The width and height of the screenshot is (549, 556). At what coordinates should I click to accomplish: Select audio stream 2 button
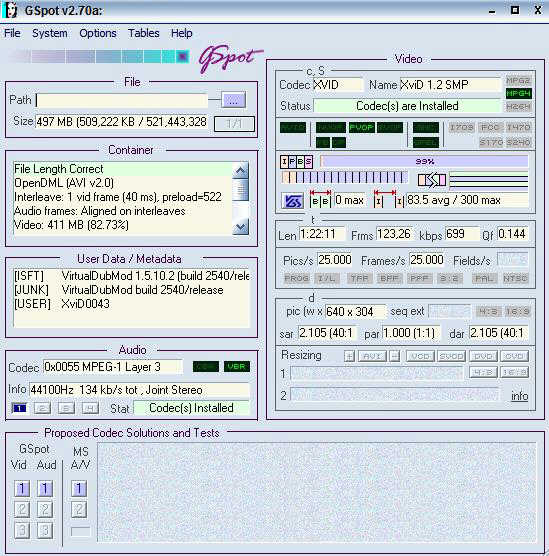pos(42,408)
